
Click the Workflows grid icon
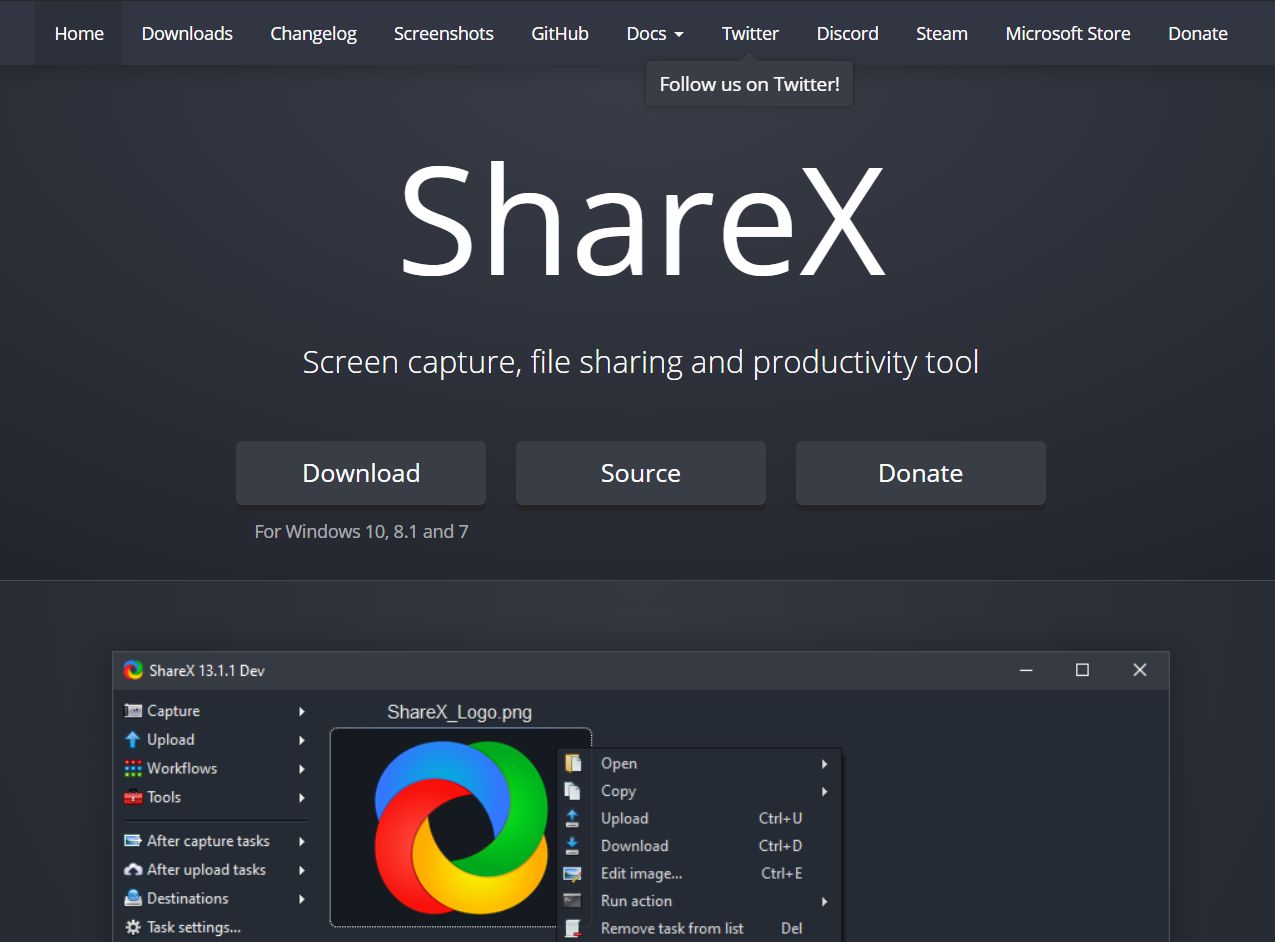click(x=133, y=769)
